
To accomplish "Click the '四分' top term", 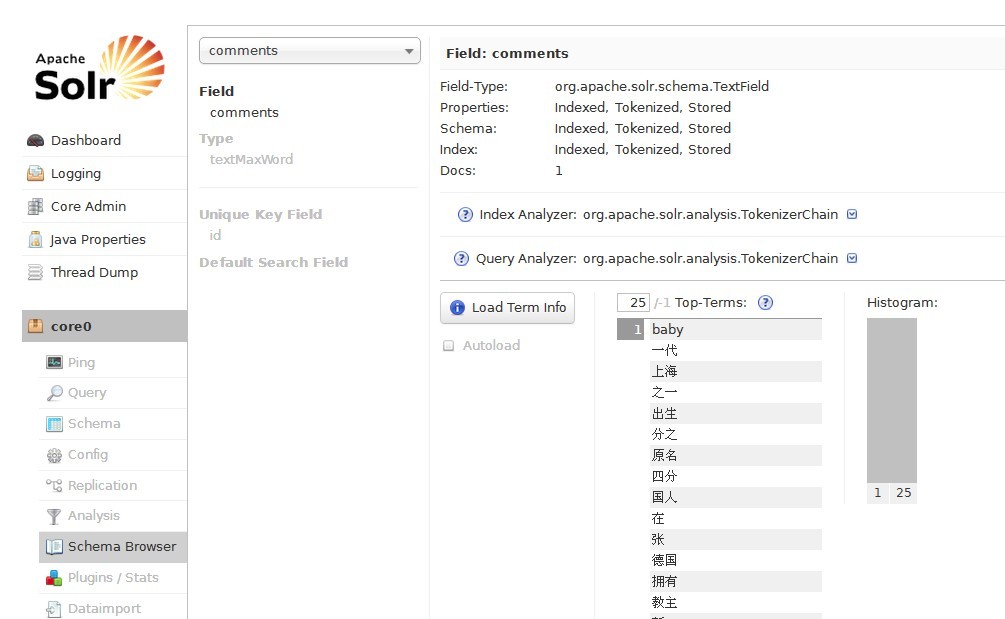I will [x=665, y=476].
